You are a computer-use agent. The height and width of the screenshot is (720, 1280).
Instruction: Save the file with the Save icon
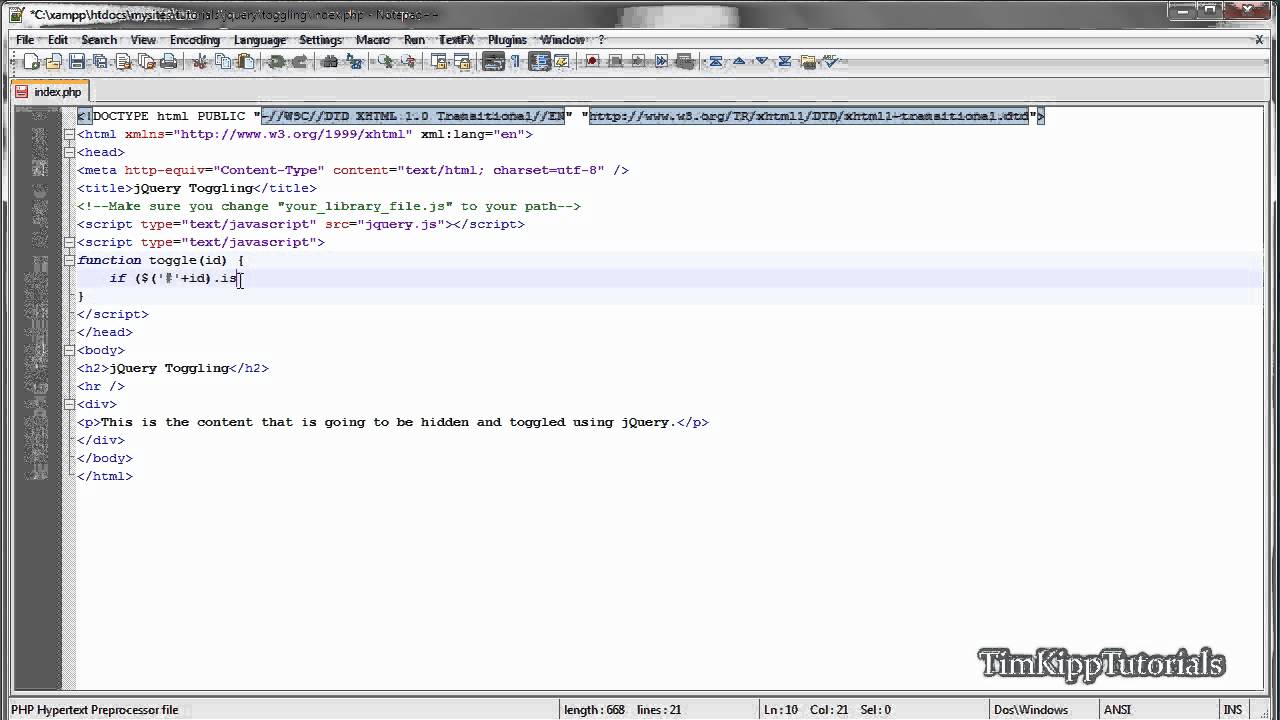point(77,62)
